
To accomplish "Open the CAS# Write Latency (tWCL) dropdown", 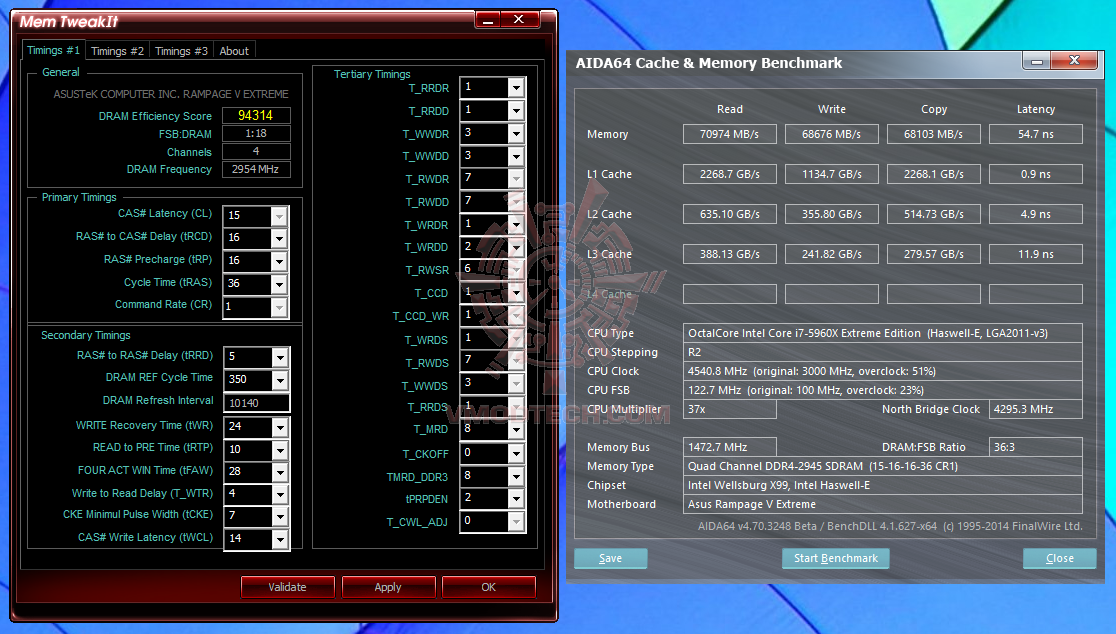I will 280,539.
